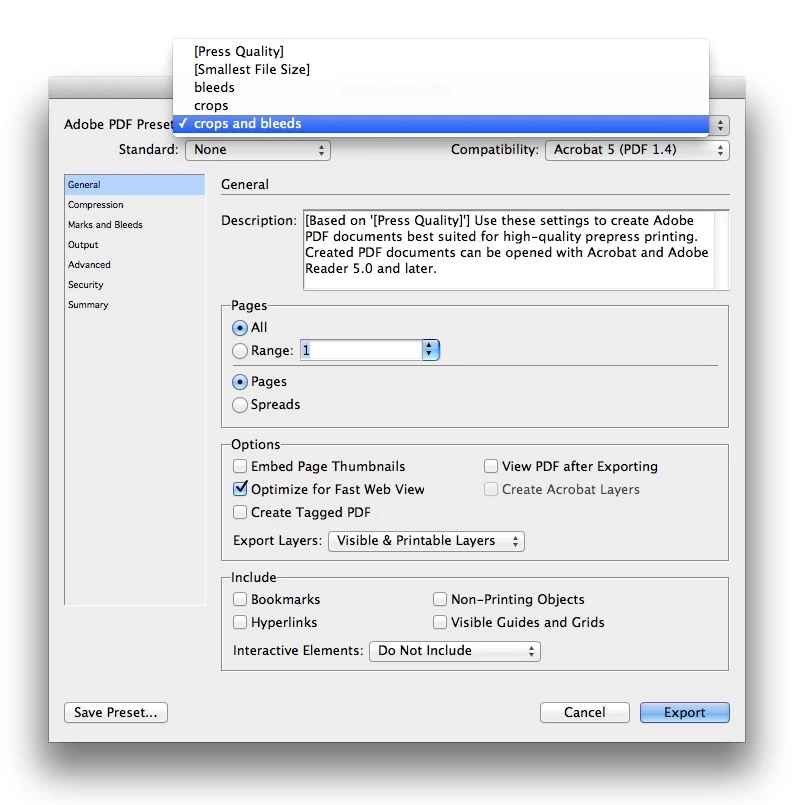Viewport: 804px width, 805px height.
Task: Select the Range radio button
Action: [x=240, y=351]
